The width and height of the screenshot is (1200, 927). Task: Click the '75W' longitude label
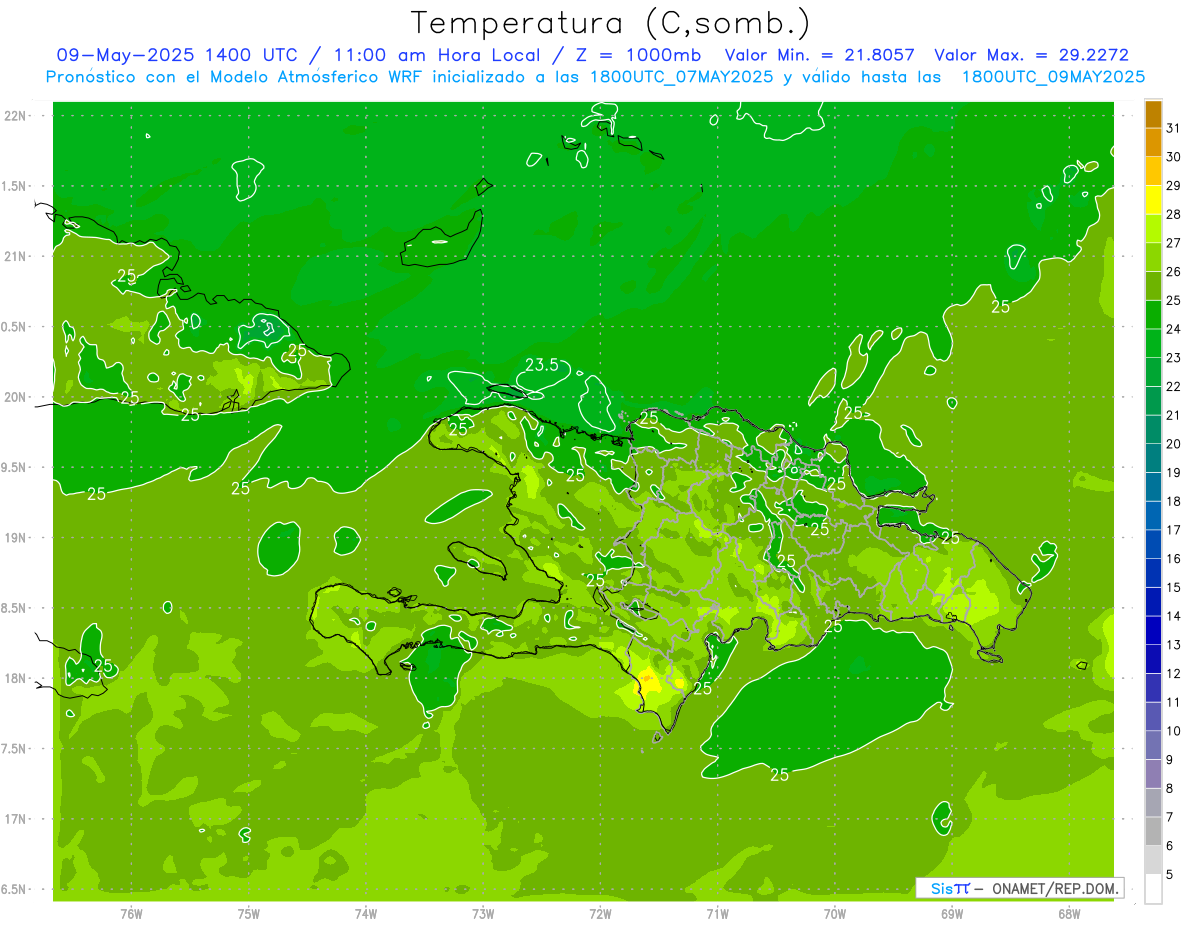pyautogui.click(x=249, y=914)
